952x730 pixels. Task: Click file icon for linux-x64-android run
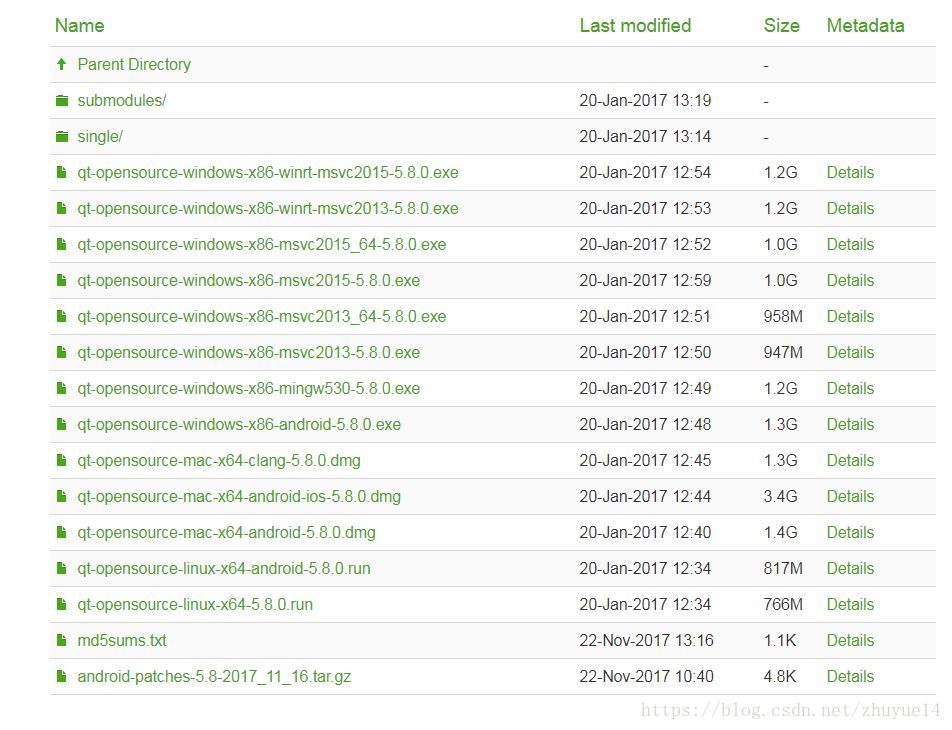pyautogui.click(x=61, y=568)
